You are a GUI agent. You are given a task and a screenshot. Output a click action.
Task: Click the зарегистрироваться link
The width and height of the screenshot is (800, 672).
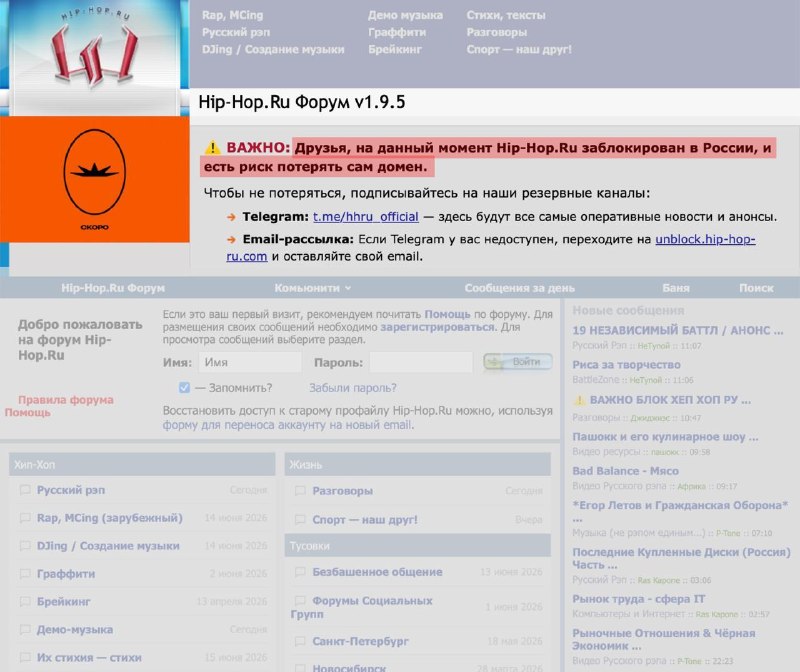[x=437, y=327]
